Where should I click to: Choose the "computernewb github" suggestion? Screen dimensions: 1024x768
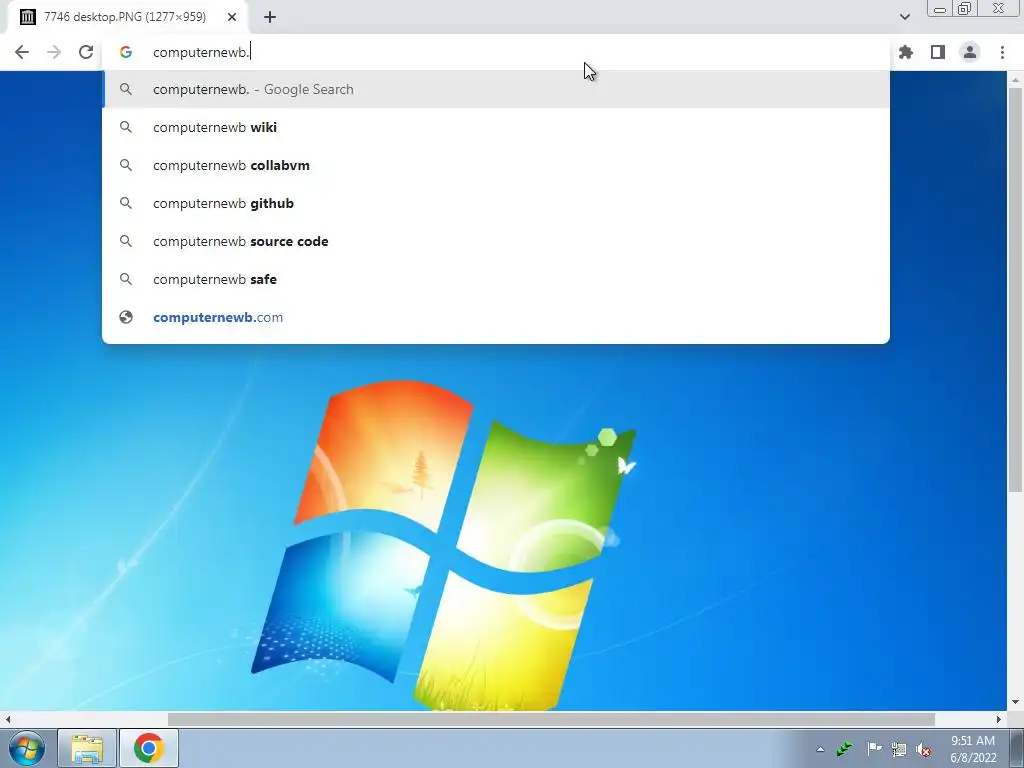[x=496, y=203]
